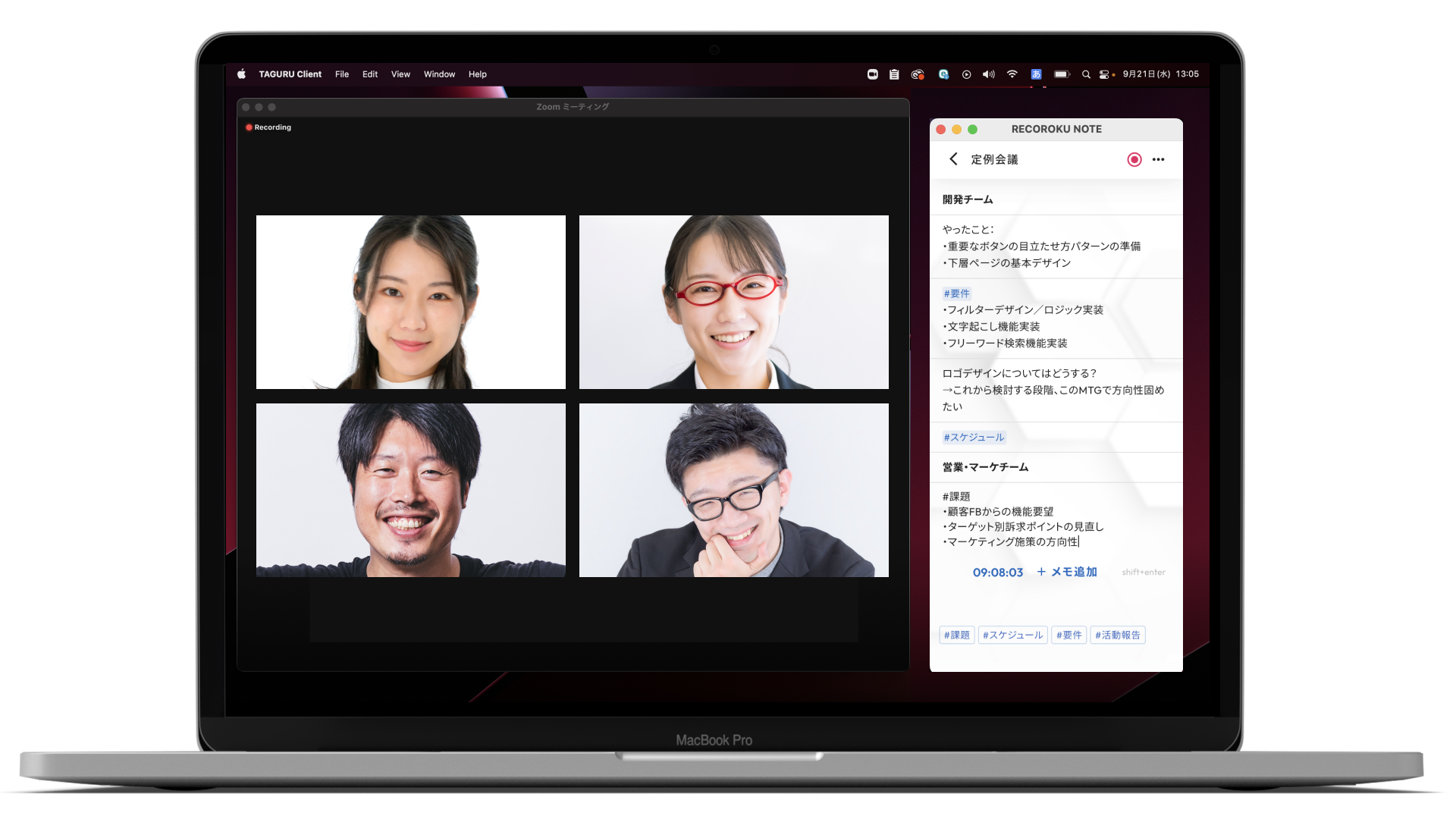The image size is (1456, 819).
Task: Click the screen recording camera icon in menu bar
Action: (x=873, y=74)
